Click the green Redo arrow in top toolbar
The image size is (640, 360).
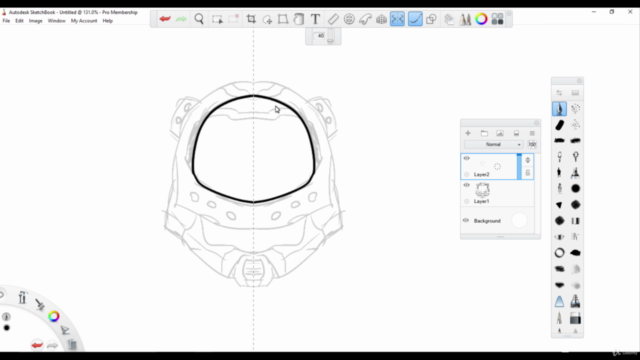(181, 19)
